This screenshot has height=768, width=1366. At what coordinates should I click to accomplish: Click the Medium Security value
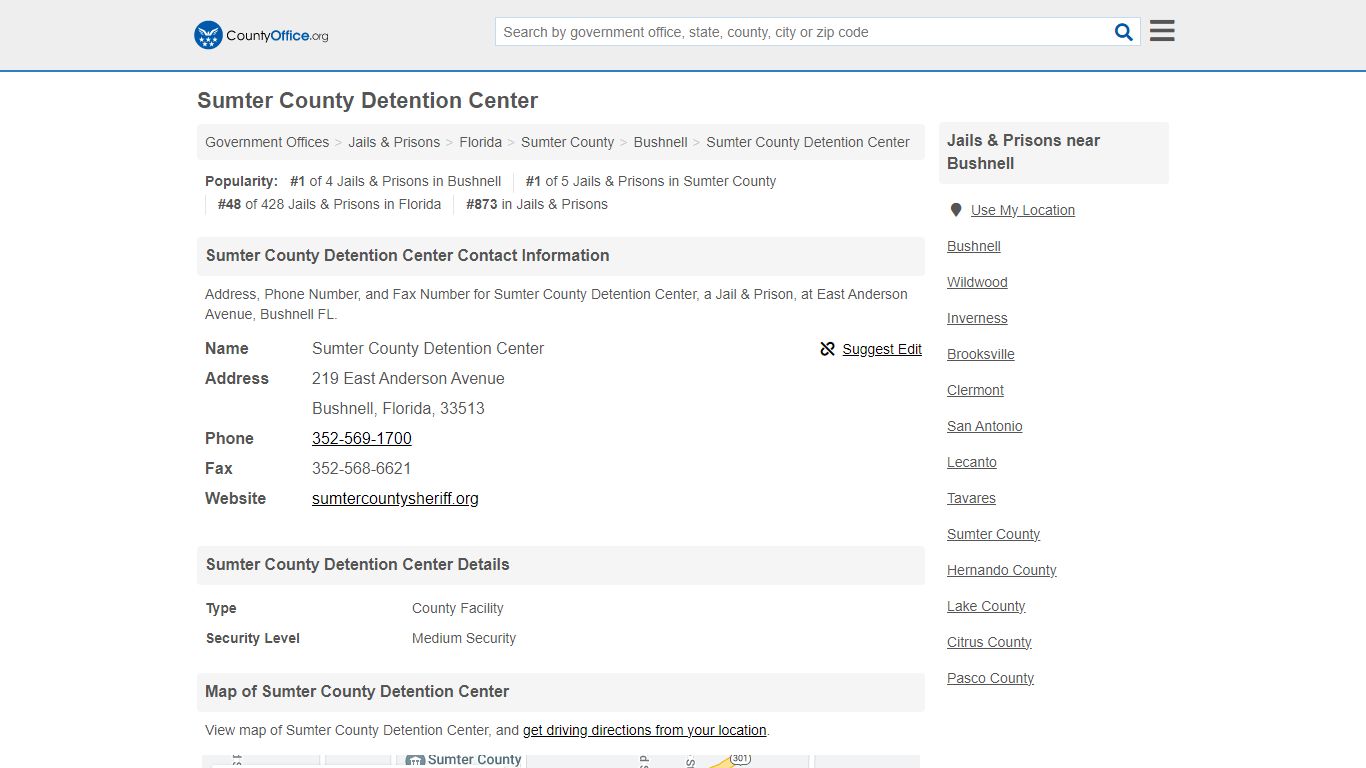pyautogui.click(x=464, y=638)
